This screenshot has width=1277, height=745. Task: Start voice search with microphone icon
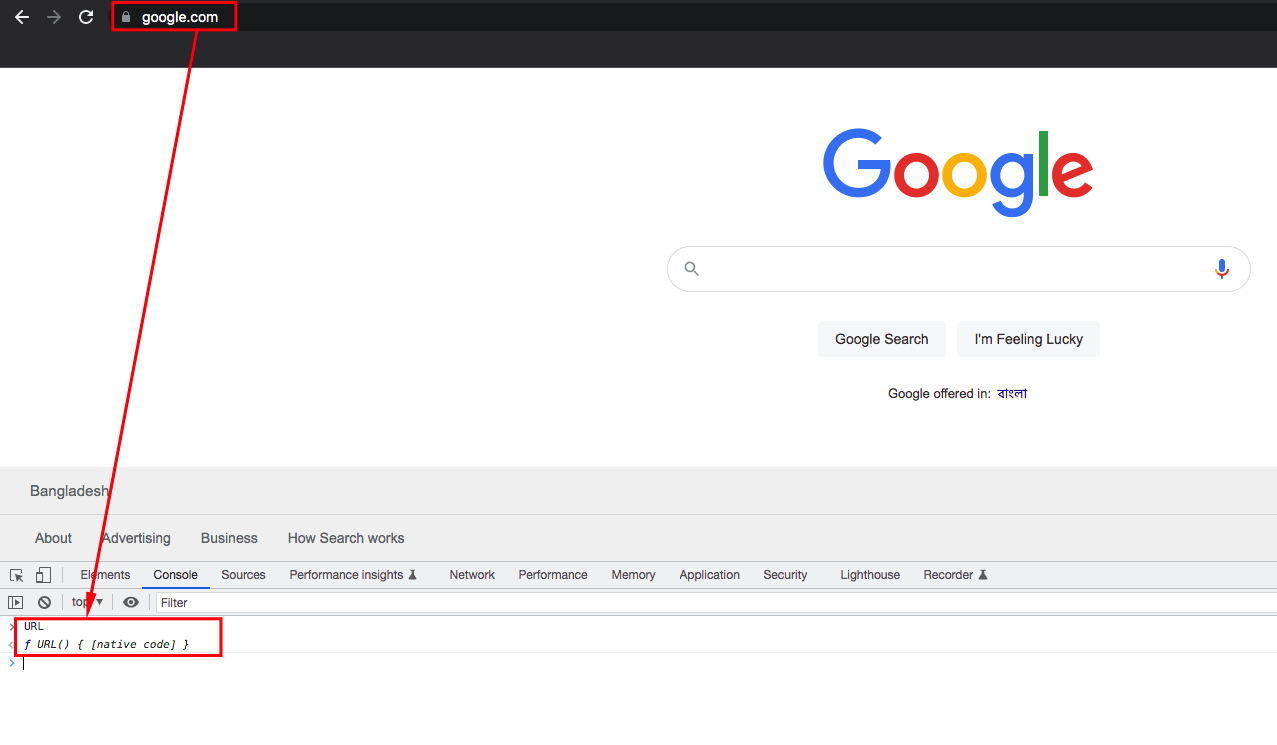[1221, 268]
